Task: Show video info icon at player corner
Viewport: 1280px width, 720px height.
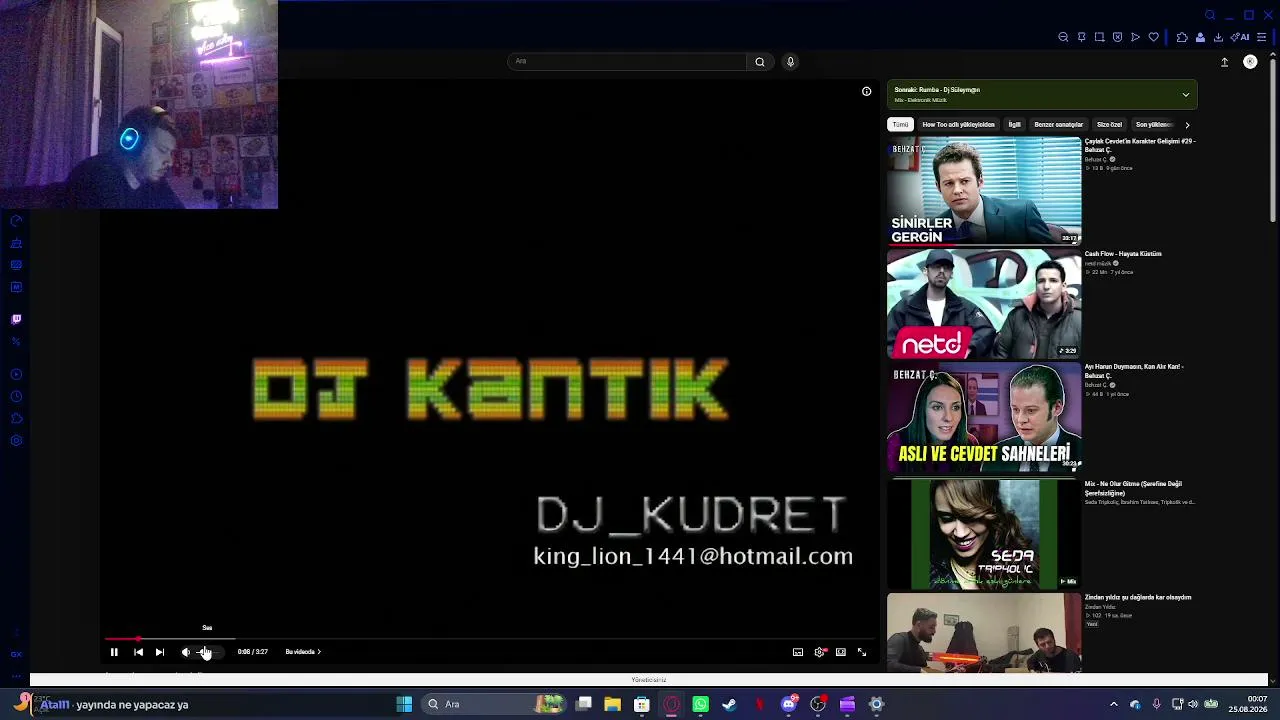Action: click(x=867, y=92)
